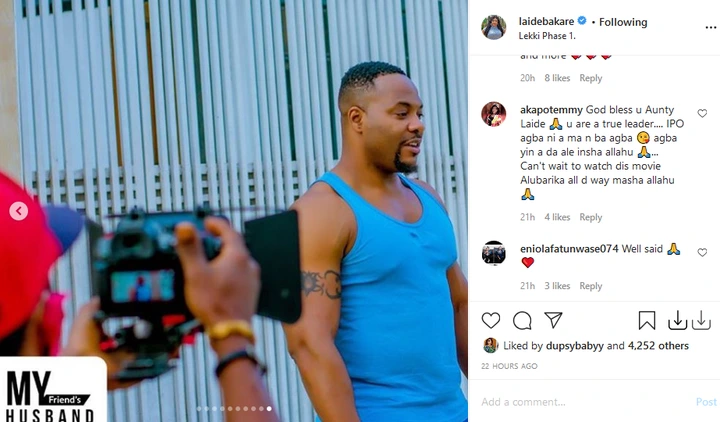Share post with paper plane icon
Image resolution: width=720 pixels, height=422 pixels.
pyautogui.click(x=553, y=320)
